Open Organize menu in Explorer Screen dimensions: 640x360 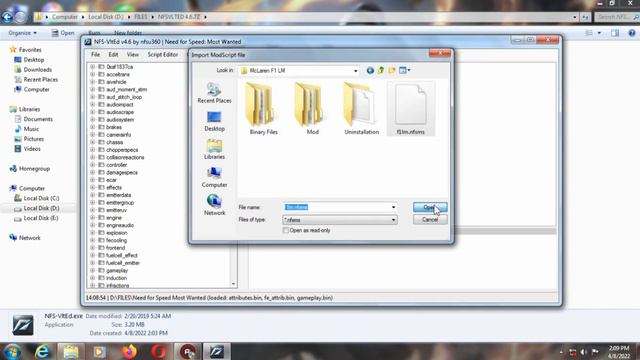click(22, 33)
